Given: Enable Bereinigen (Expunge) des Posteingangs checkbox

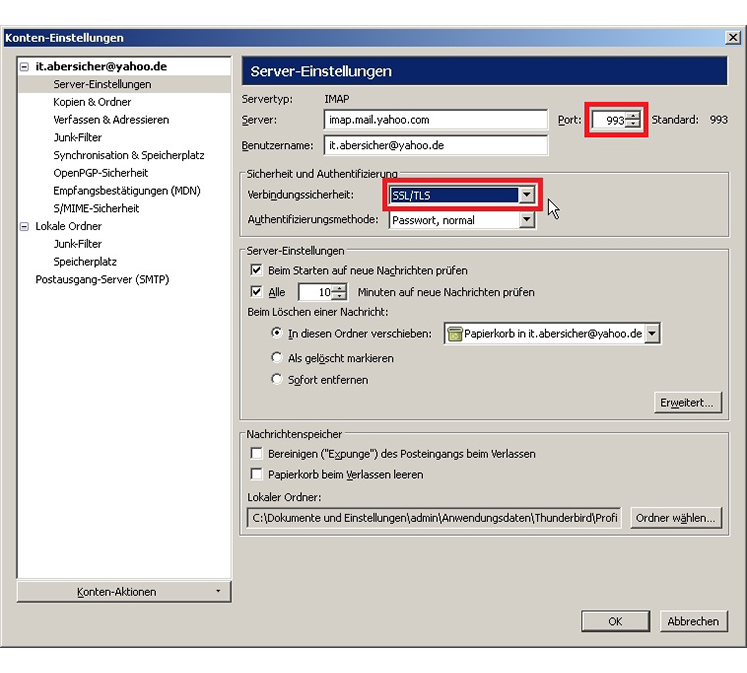Looking at the screenshot, I should [x=257, y=454].
